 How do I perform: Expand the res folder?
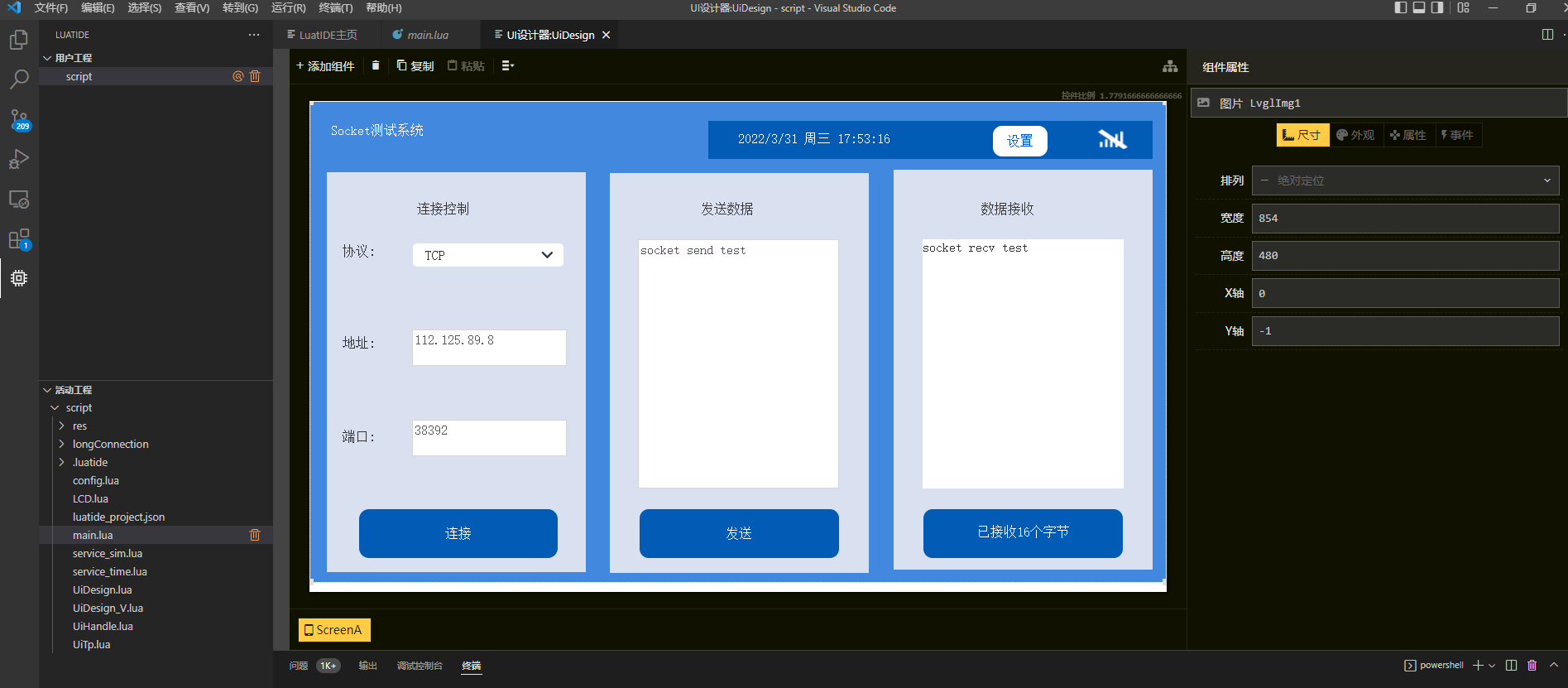tap(61, 426)
